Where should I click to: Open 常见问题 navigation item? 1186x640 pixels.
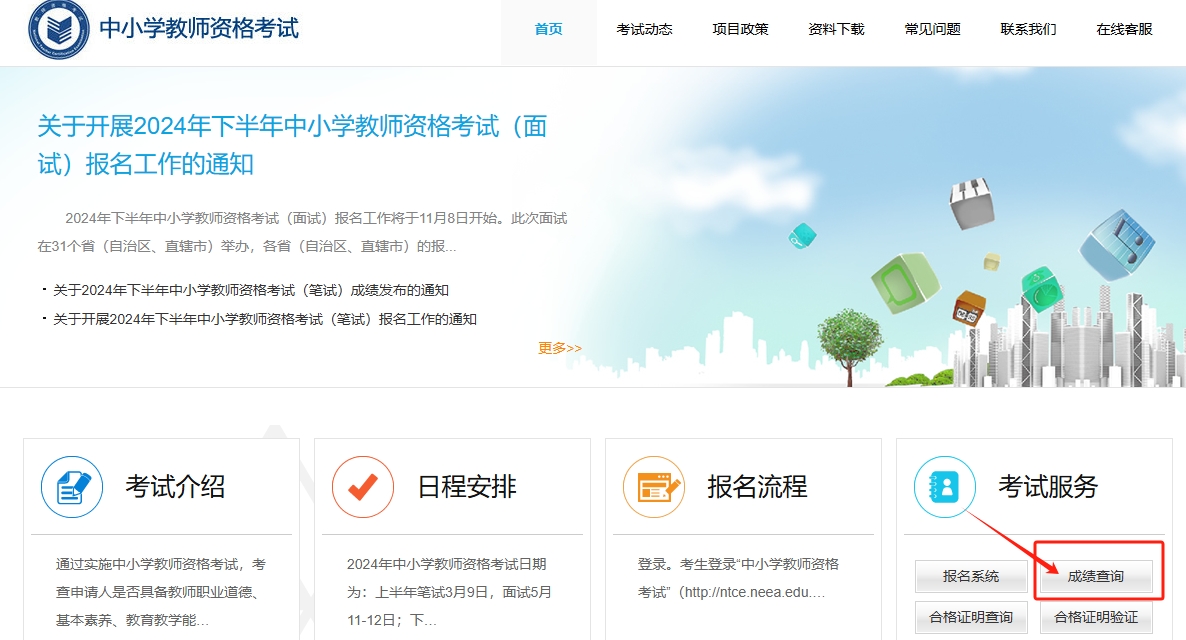tap(932, 29)
